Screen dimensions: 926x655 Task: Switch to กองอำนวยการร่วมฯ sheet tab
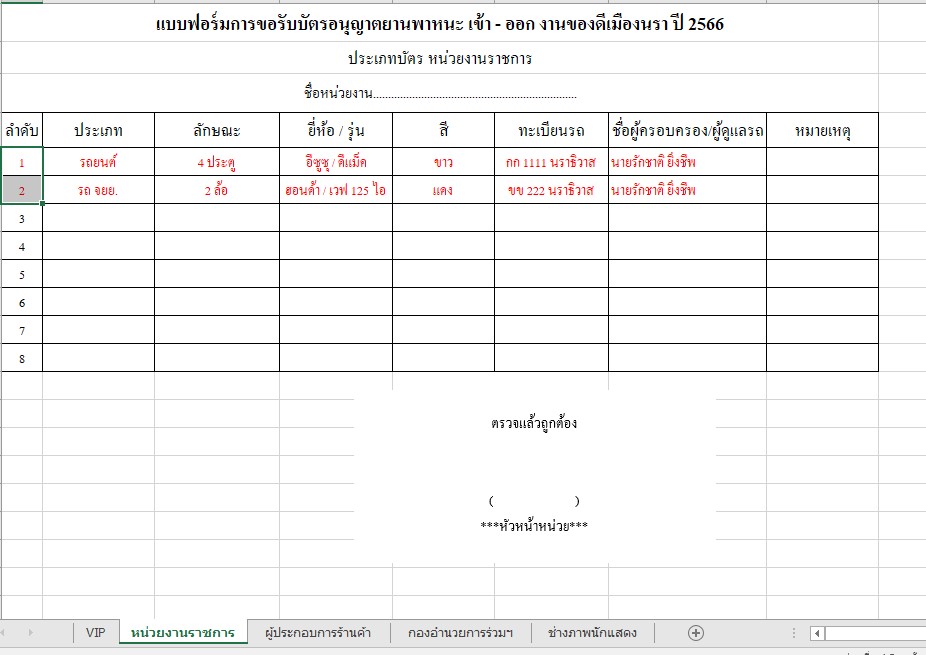[x=460, y=632]
